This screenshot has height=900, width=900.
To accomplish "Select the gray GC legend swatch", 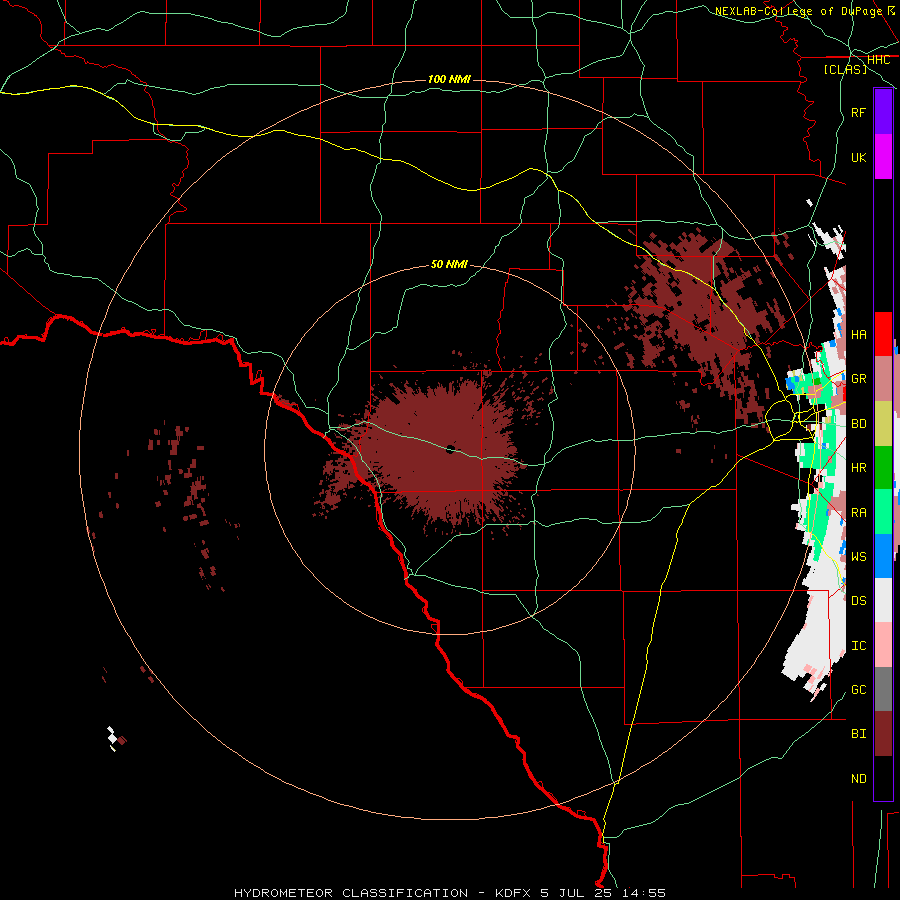I will tap(883, 689).
